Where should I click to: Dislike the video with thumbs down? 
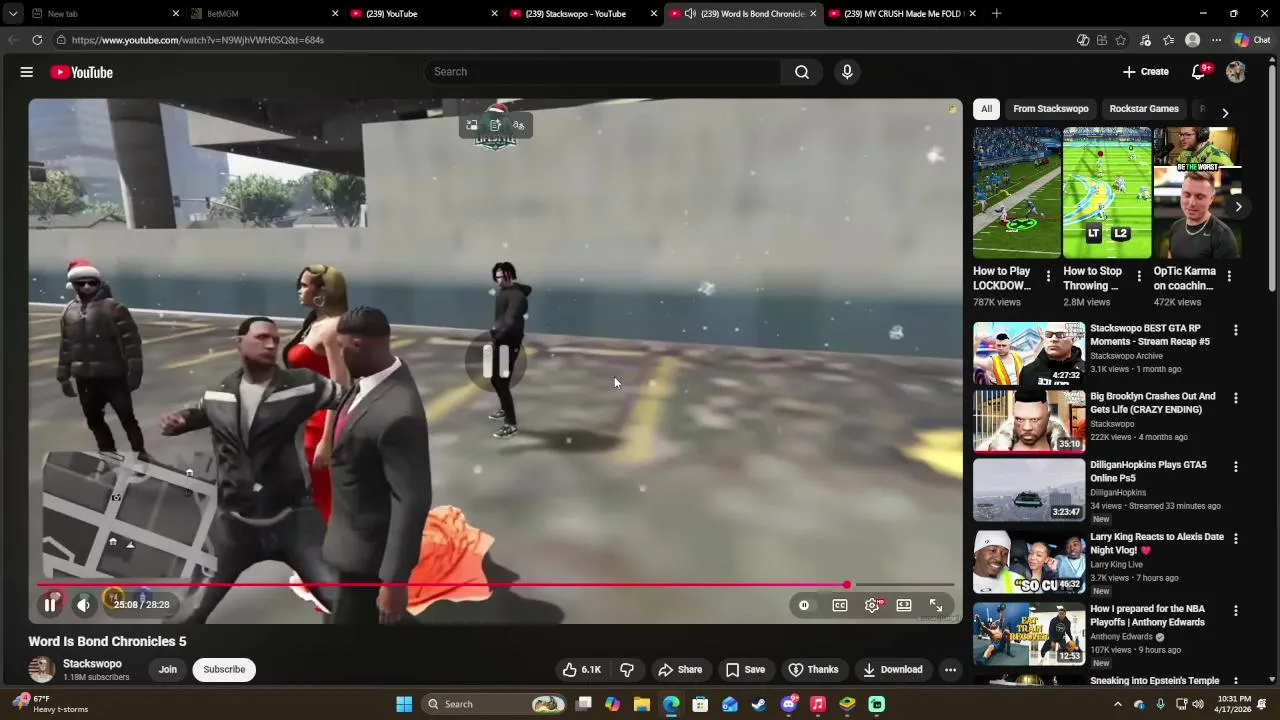627,670
